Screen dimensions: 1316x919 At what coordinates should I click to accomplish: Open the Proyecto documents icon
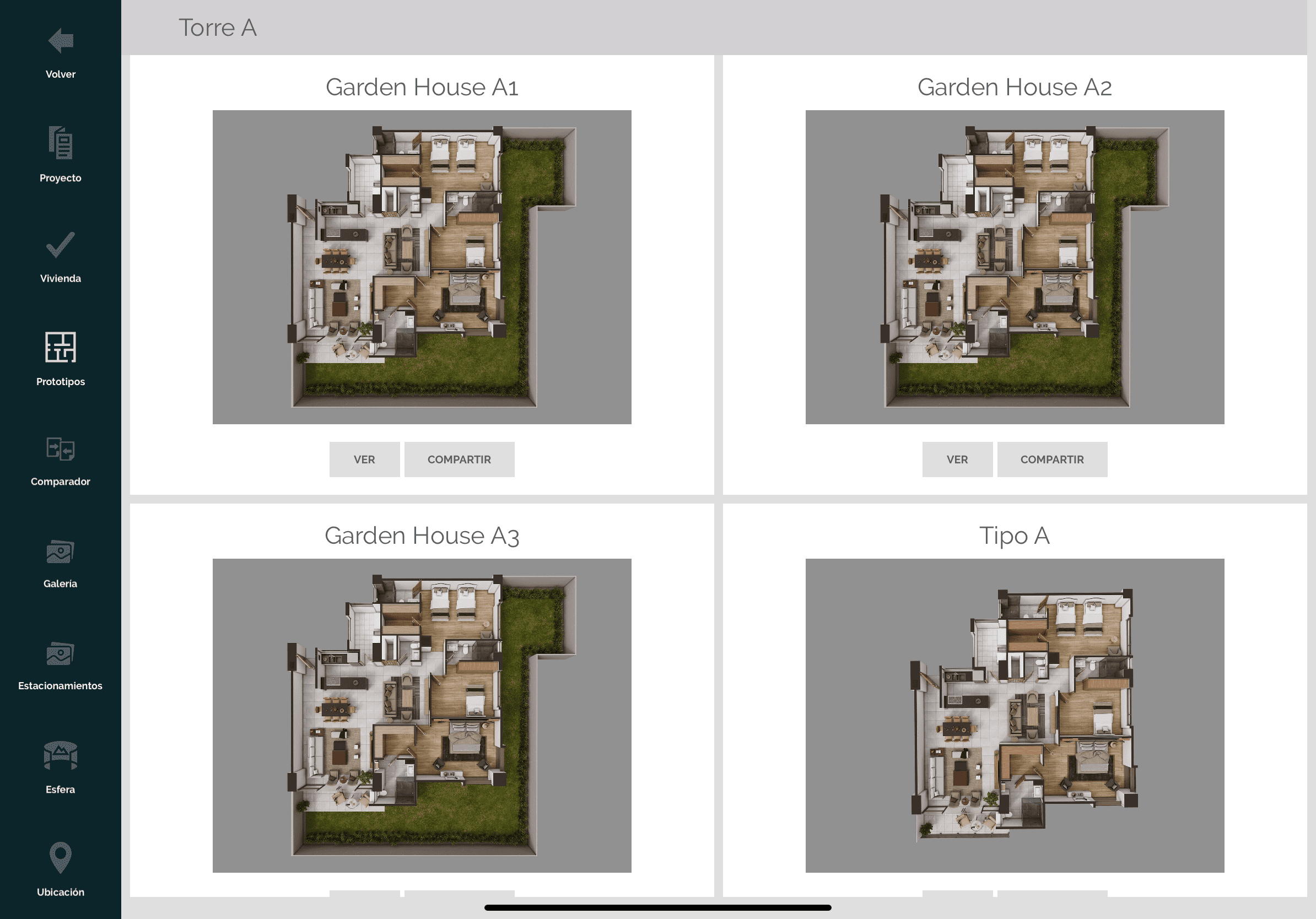pos(60,143)
